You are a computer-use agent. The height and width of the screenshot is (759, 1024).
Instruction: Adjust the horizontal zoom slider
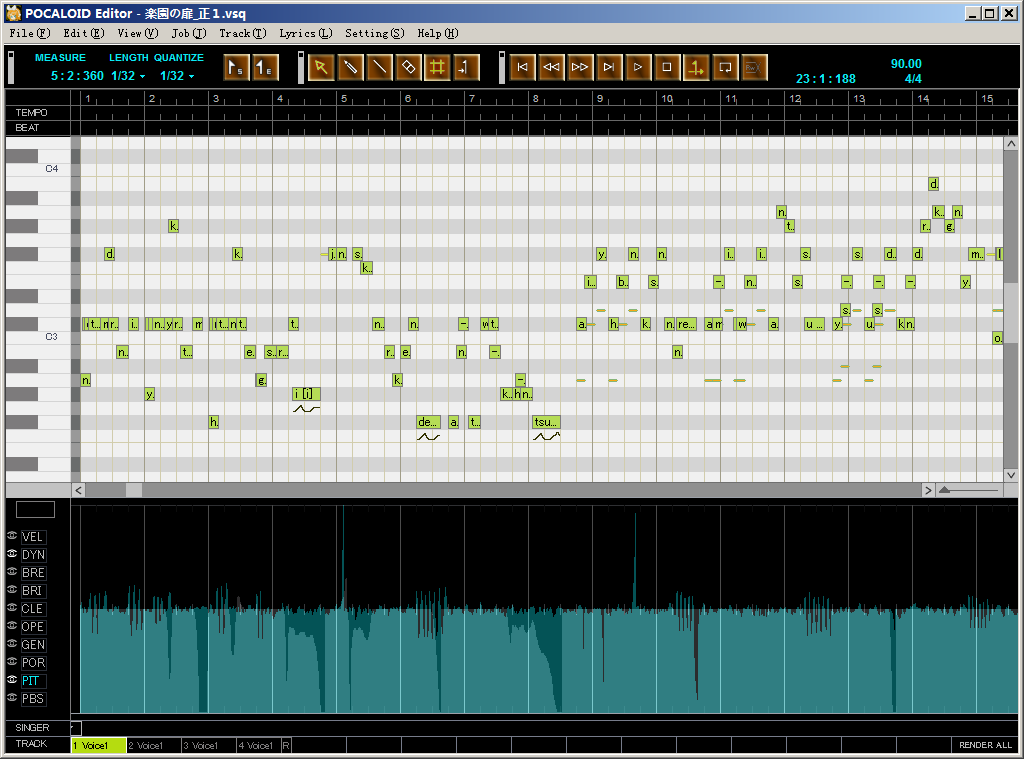[x=944, y=490]
